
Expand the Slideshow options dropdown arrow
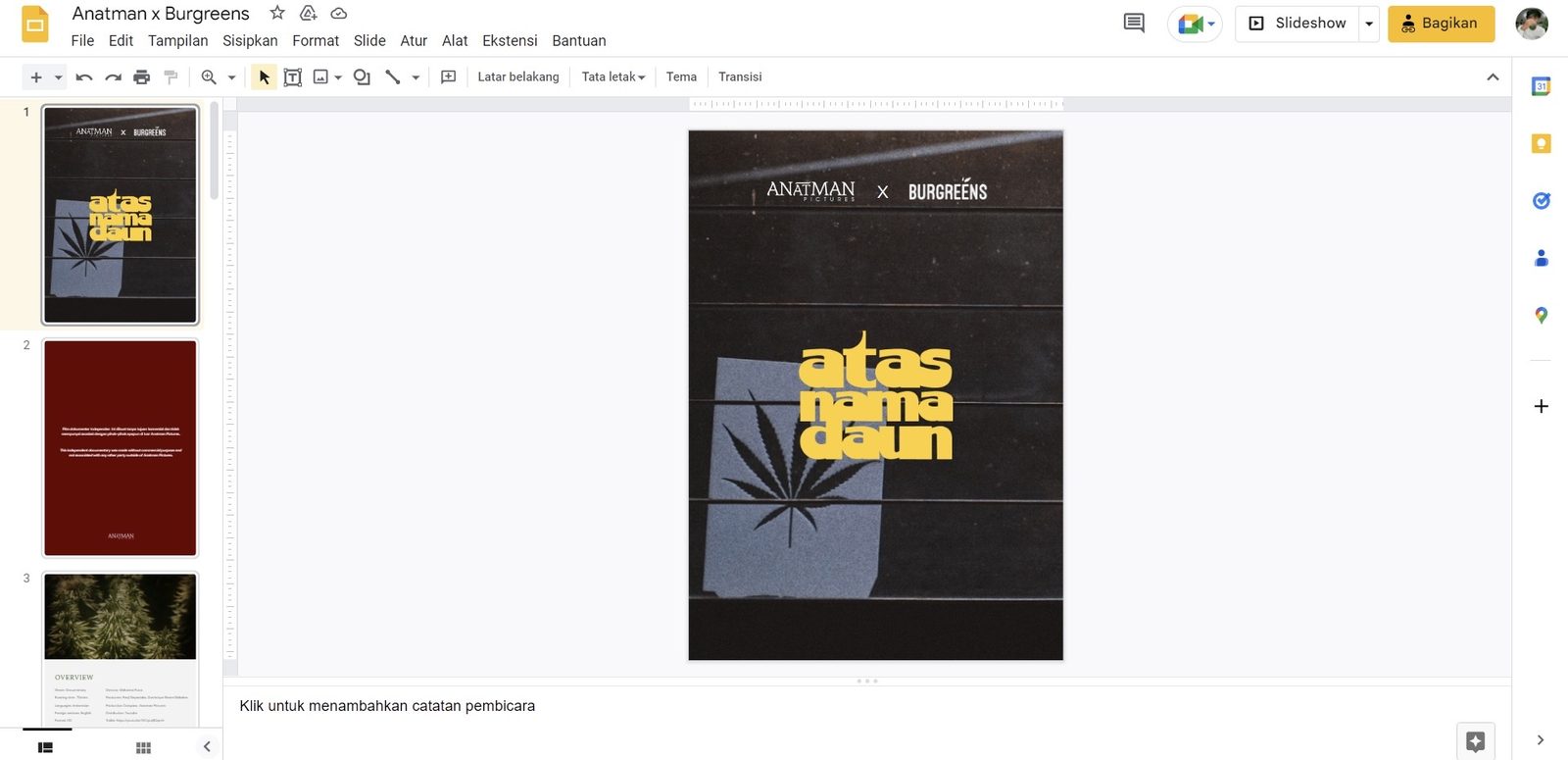[x=1369, y=24]
